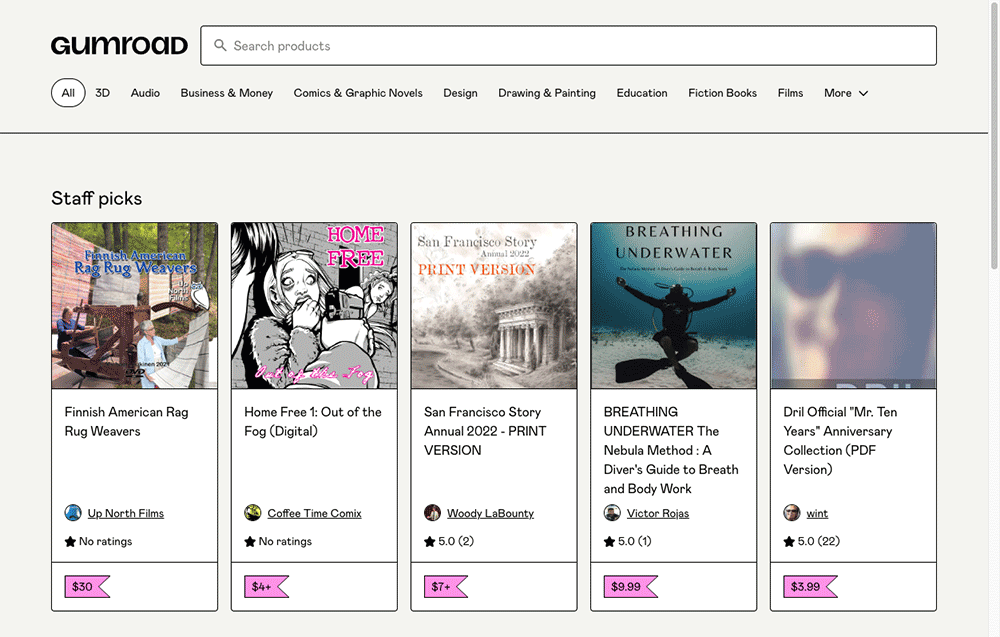
Task: Open Up North Films creator link
Action: (125, 513)
